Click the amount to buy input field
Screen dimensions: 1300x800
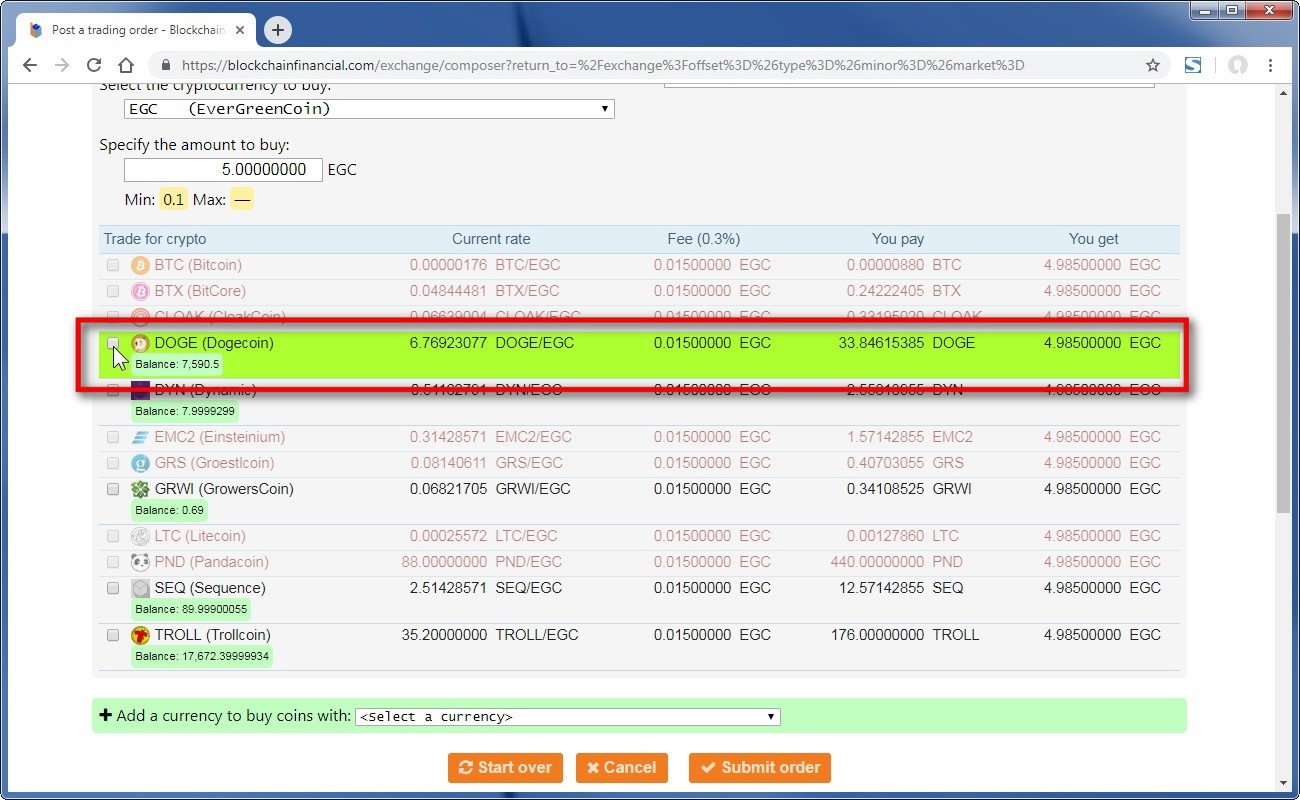[223, 170]
